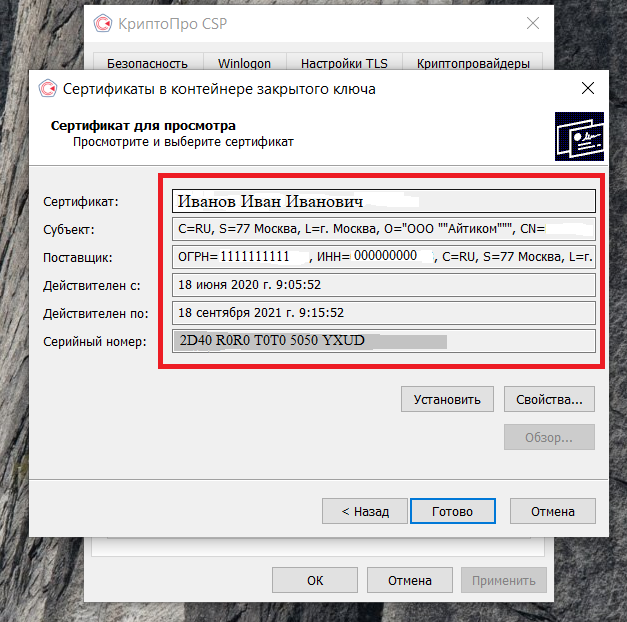
Task: Click the Сертификат name field
Action: click(384, 201)
